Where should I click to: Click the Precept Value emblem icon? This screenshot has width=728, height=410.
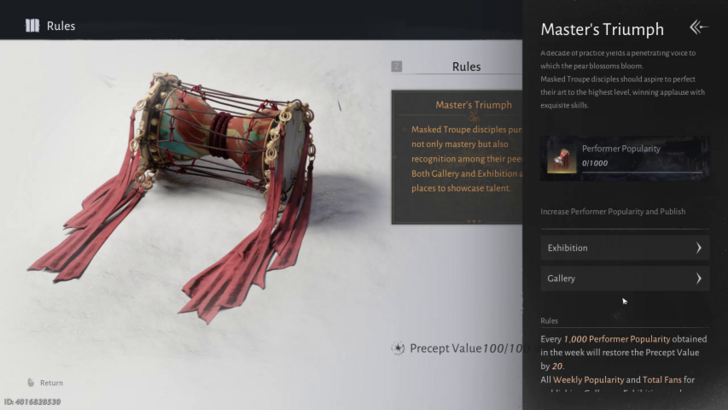398,348
